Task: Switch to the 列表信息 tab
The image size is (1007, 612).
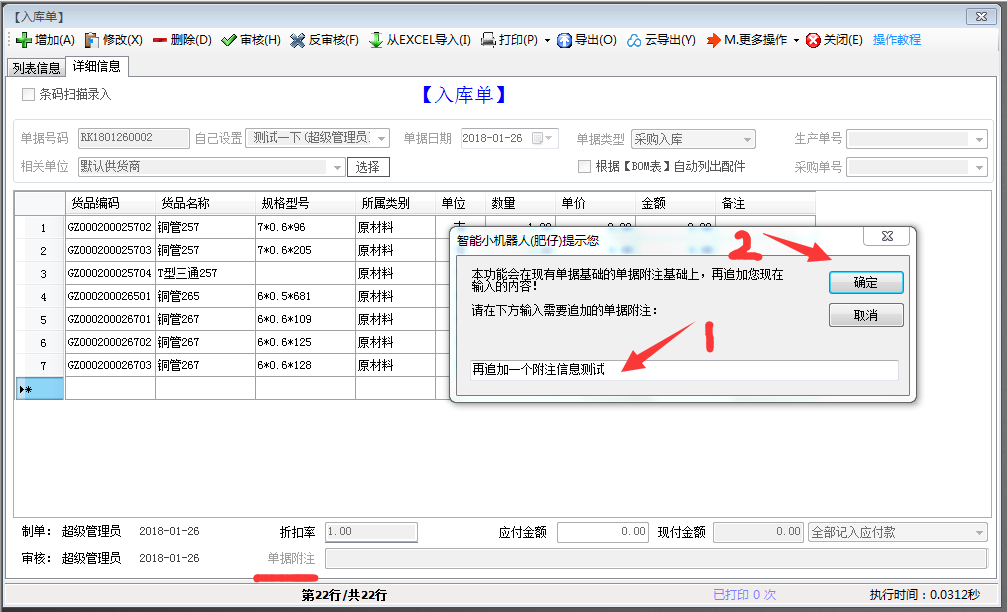Action: click(35, 68)
